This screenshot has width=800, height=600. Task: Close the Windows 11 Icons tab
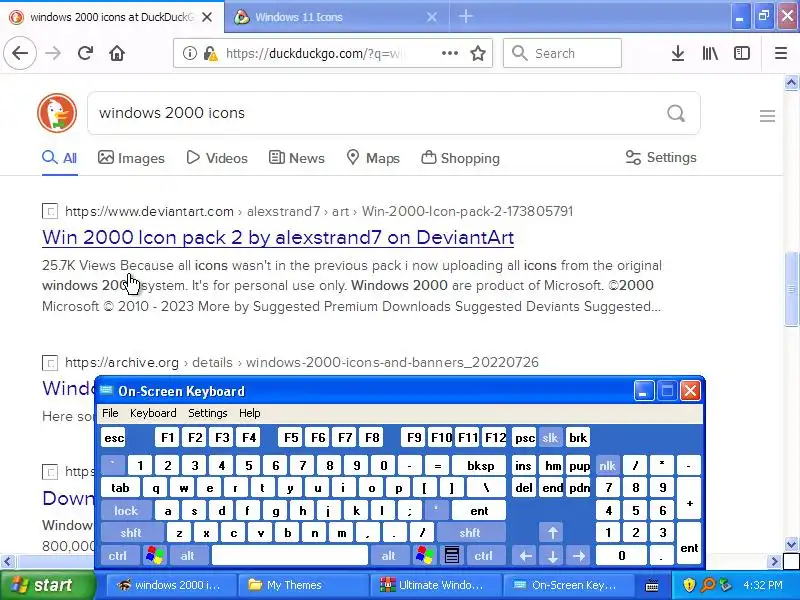[432, 17]
